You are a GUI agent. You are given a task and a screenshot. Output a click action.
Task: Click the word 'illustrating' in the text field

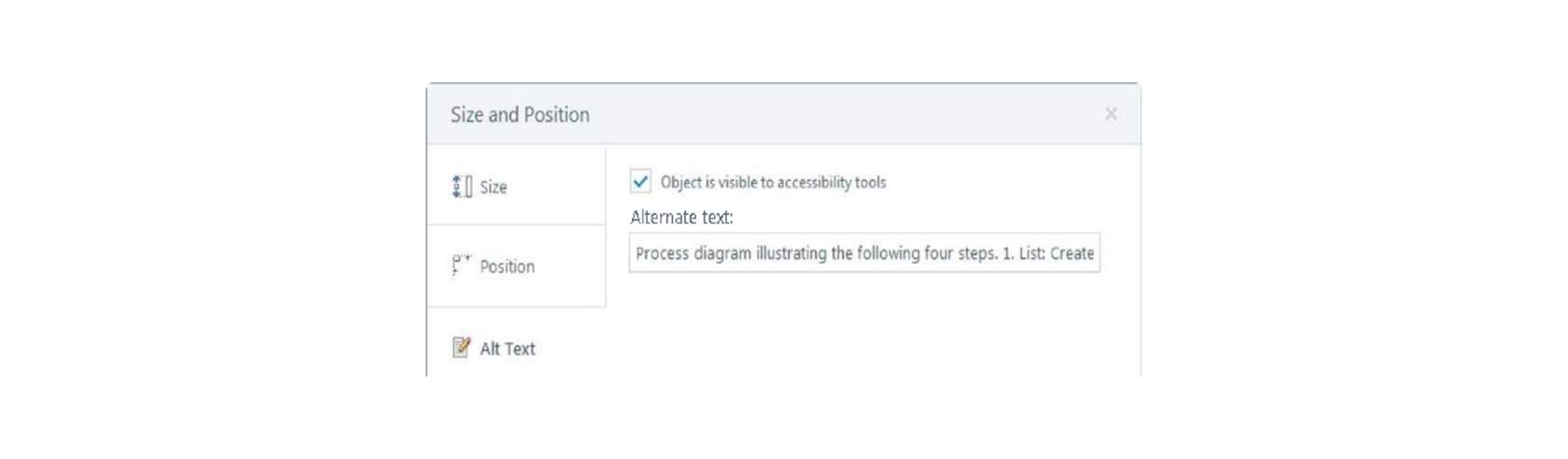point(791,254)
